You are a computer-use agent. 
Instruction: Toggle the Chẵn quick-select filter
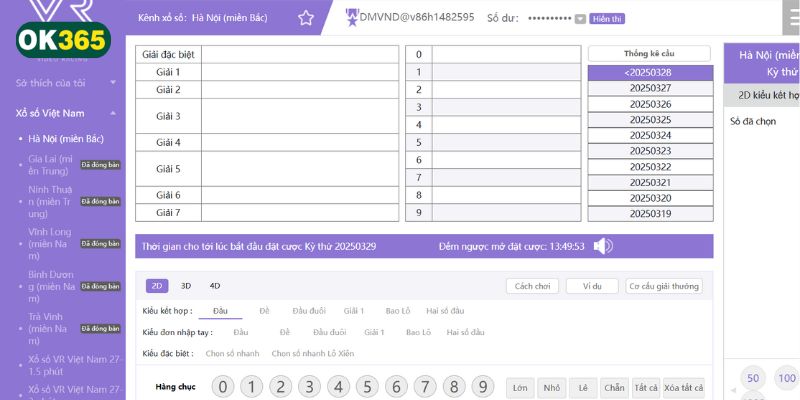click(x=614, y=387)
